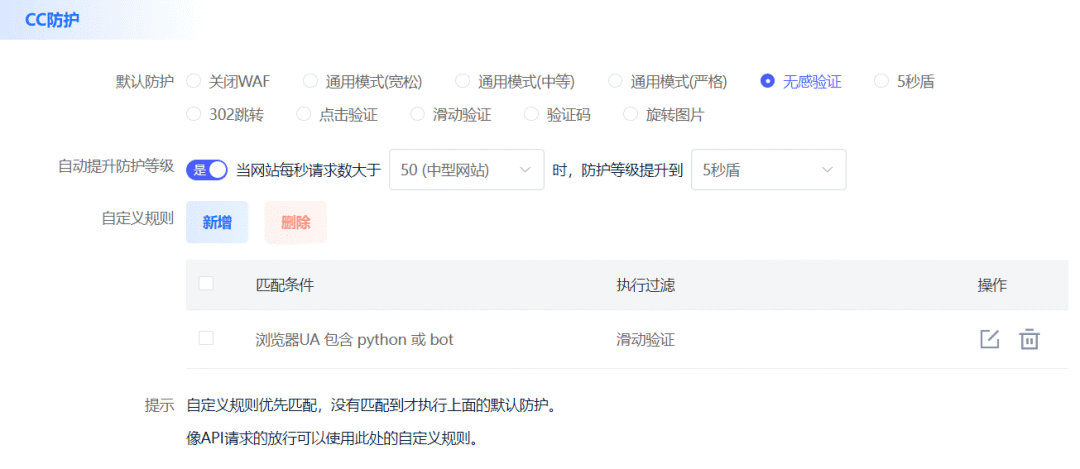Click the 新增 button
This screenshot has height=469, width=1080.
click(x=217, y=222)
